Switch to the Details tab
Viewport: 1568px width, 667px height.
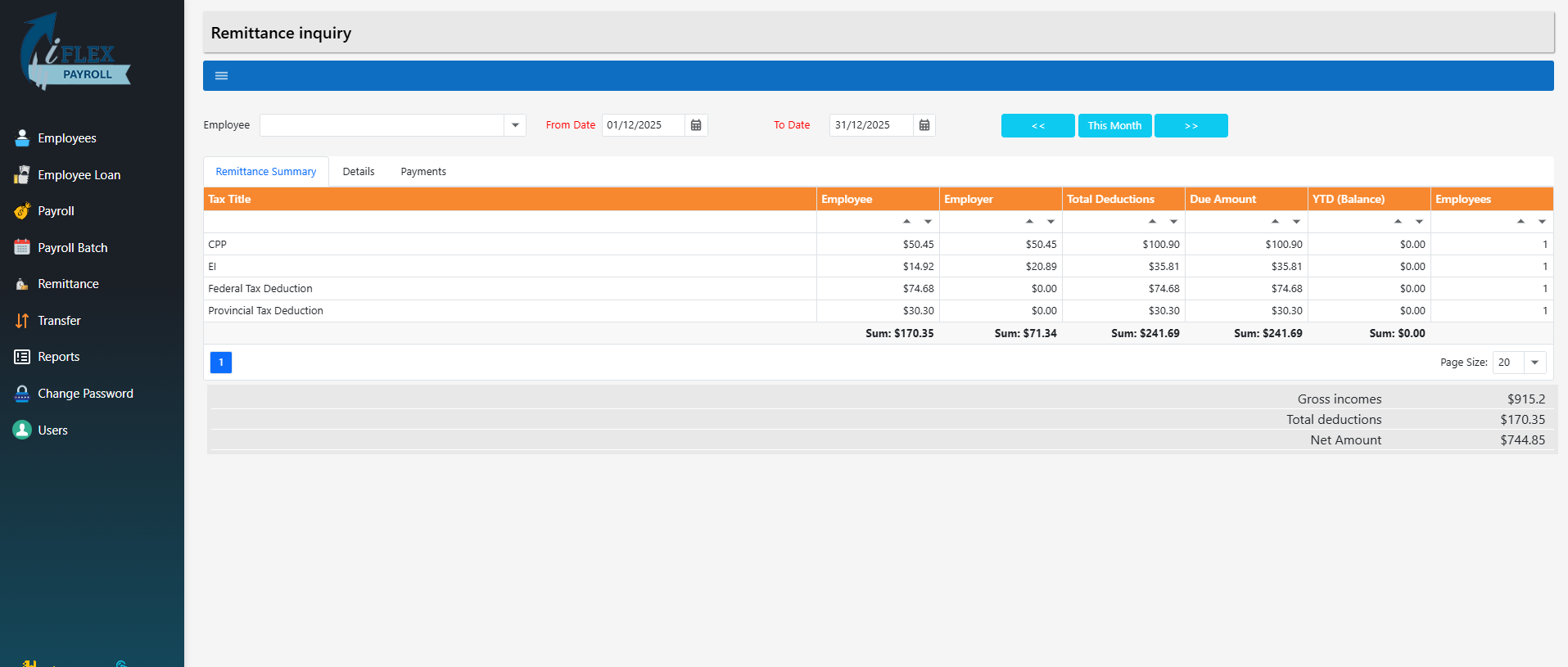pos(359,172)
